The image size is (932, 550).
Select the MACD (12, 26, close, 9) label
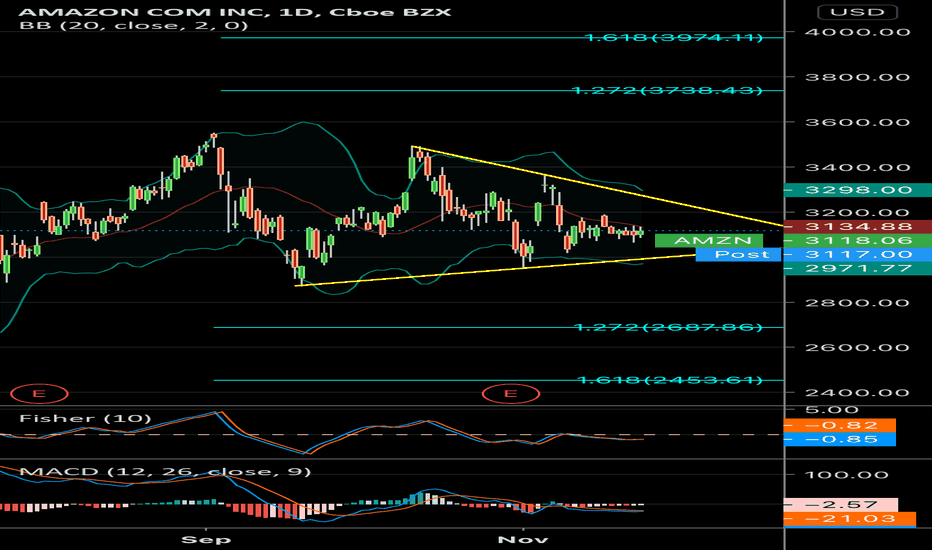(x=165, y=472)
